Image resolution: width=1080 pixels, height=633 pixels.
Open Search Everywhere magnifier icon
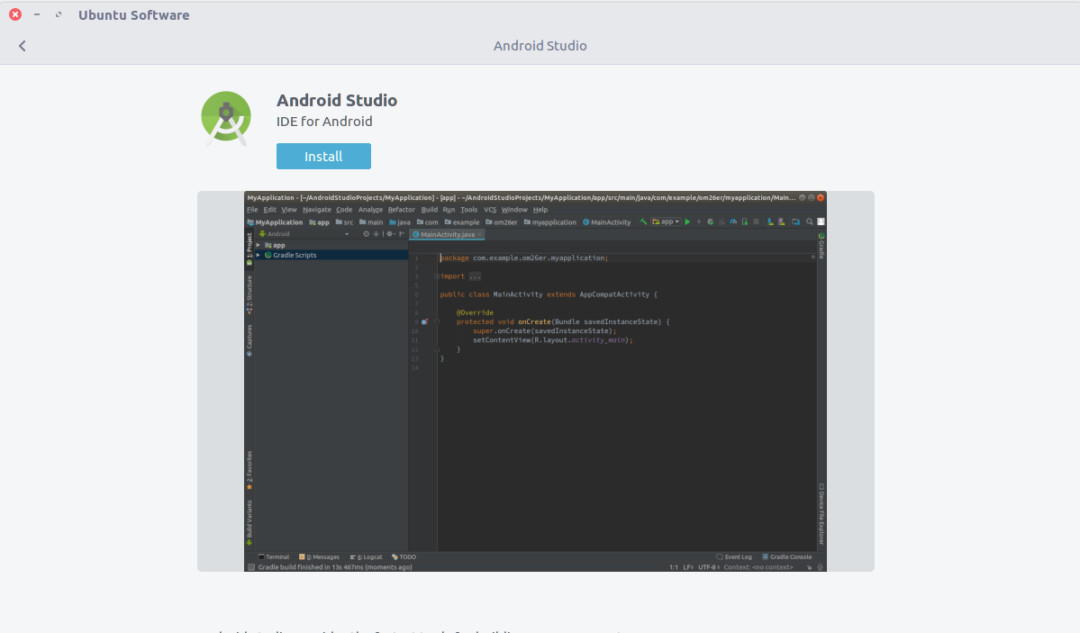pyautogui.click(x=810, y=222)
